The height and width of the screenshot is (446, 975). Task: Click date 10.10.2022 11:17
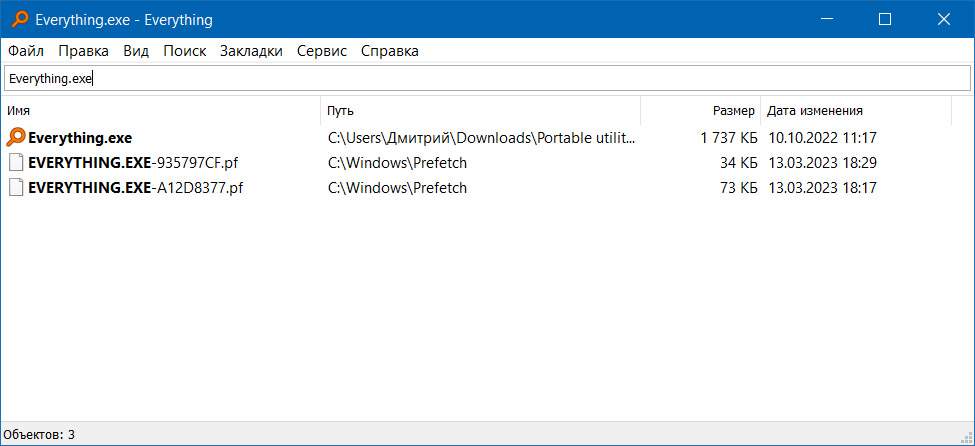pyautogui.click(x=823, y=138)
